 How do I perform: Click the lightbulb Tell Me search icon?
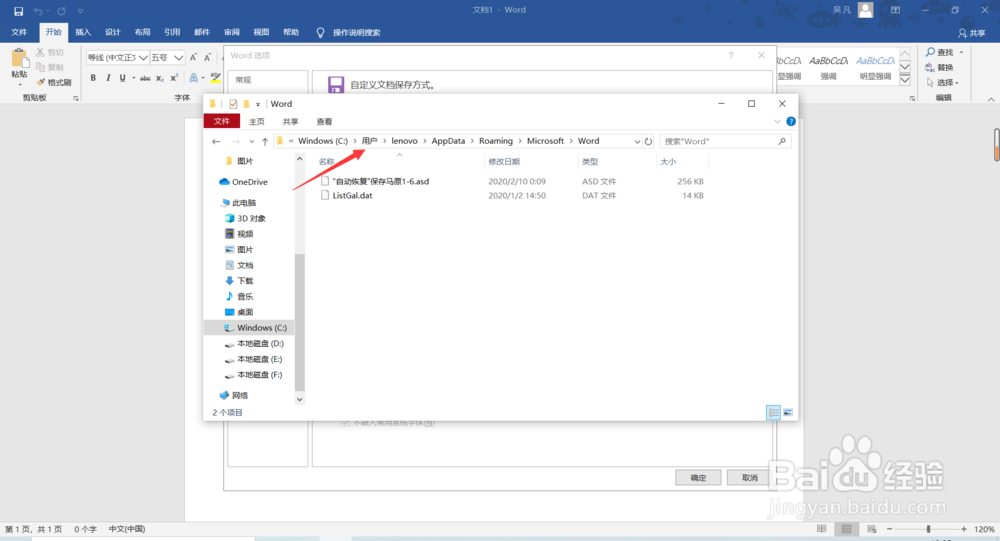click(x=320, y=33)
